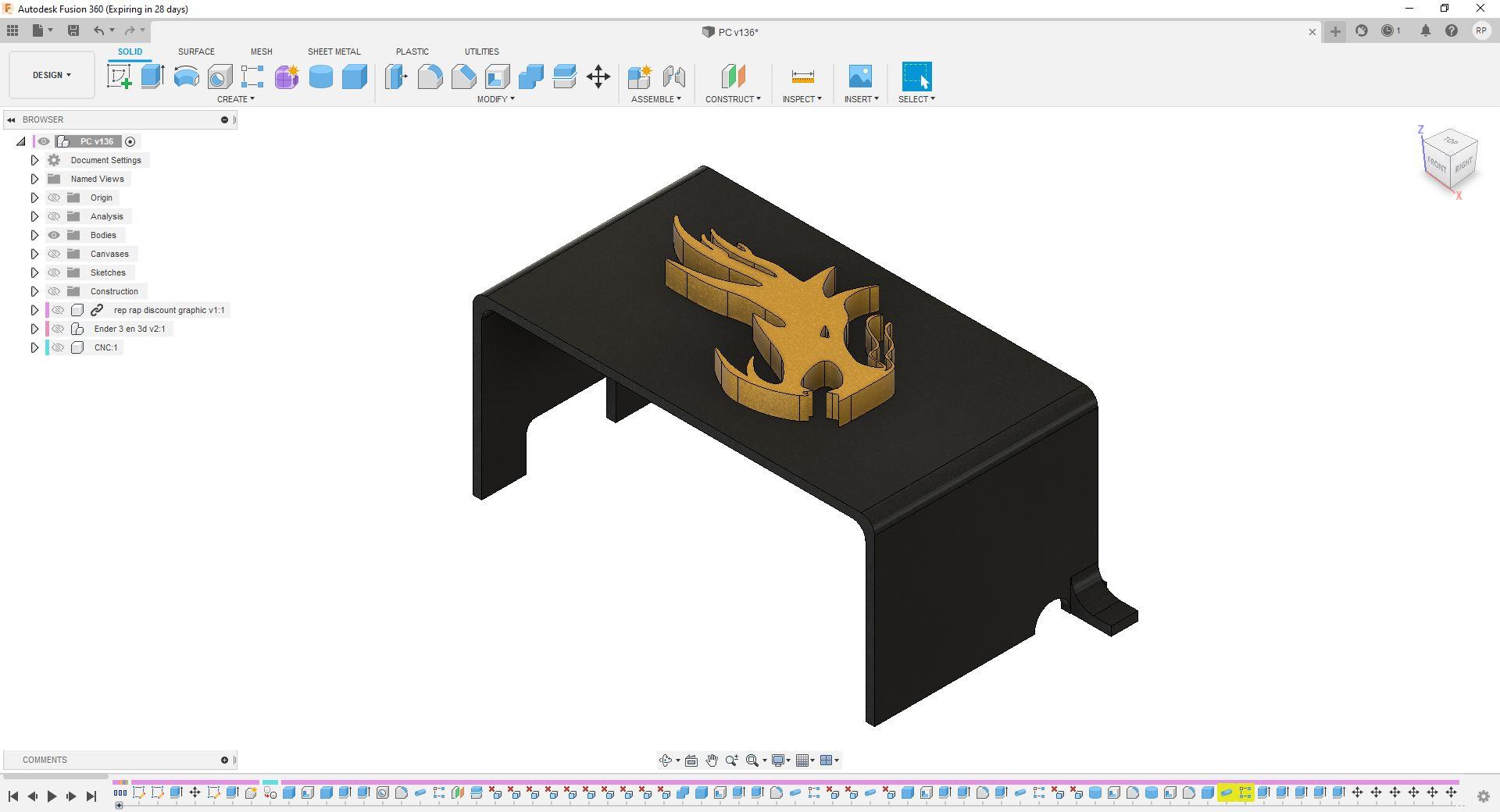Image resolution: width=1500 pixels, height=812 pixels.
Task: Show the CNC:1 component
Action: (58, 347)
